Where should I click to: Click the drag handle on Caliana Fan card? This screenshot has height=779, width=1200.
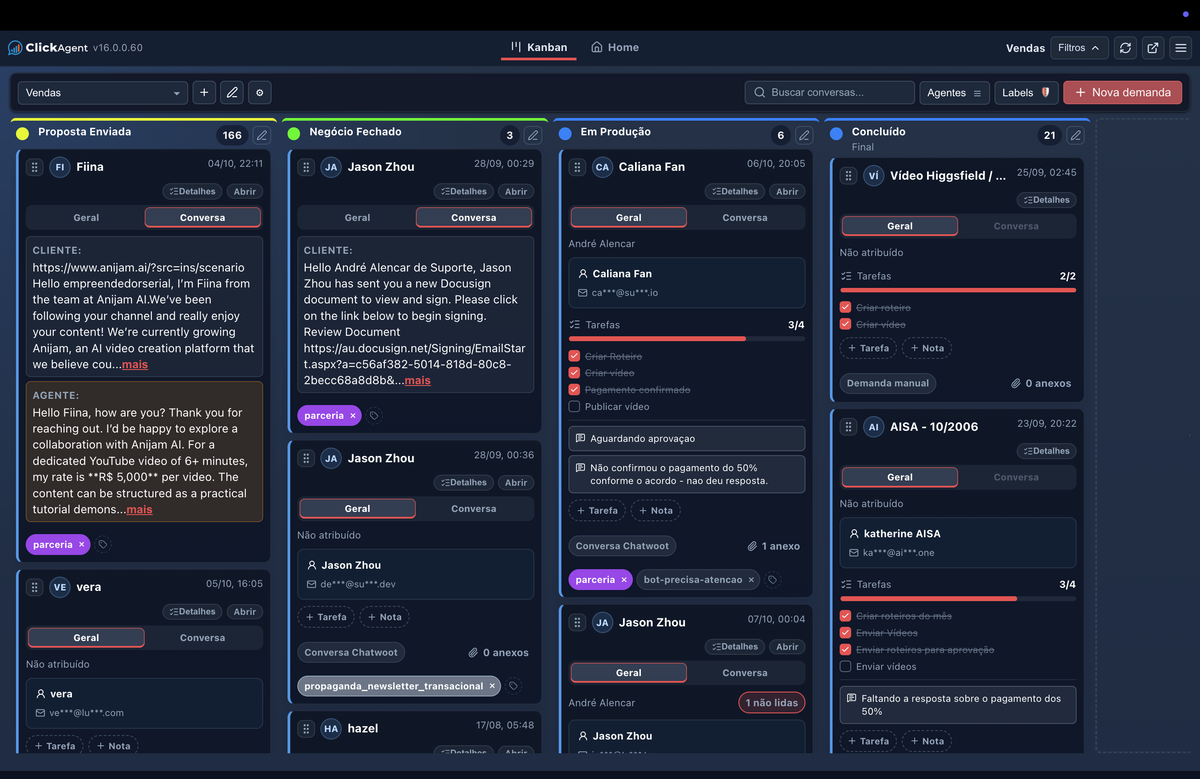(577, 167)
